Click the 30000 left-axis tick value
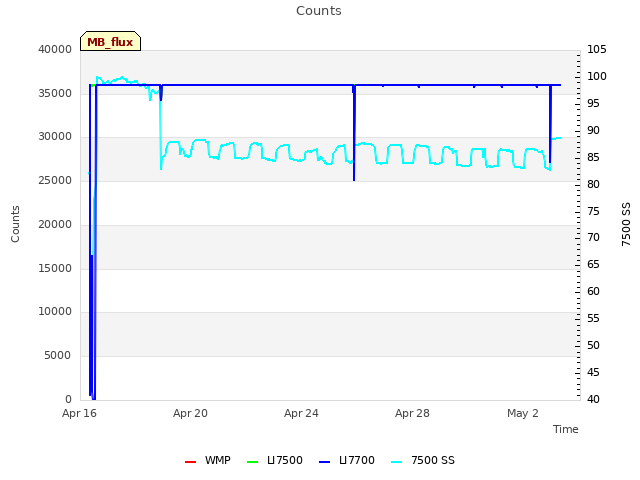 pyautogui.click(x=55, y=136)
